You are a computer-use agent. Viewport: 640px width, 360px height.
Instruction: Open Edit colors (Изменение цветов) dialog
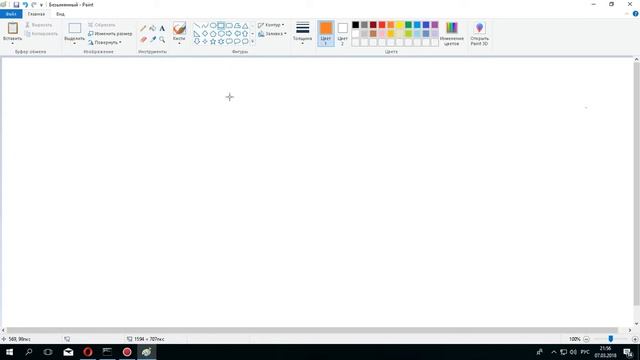452,33
